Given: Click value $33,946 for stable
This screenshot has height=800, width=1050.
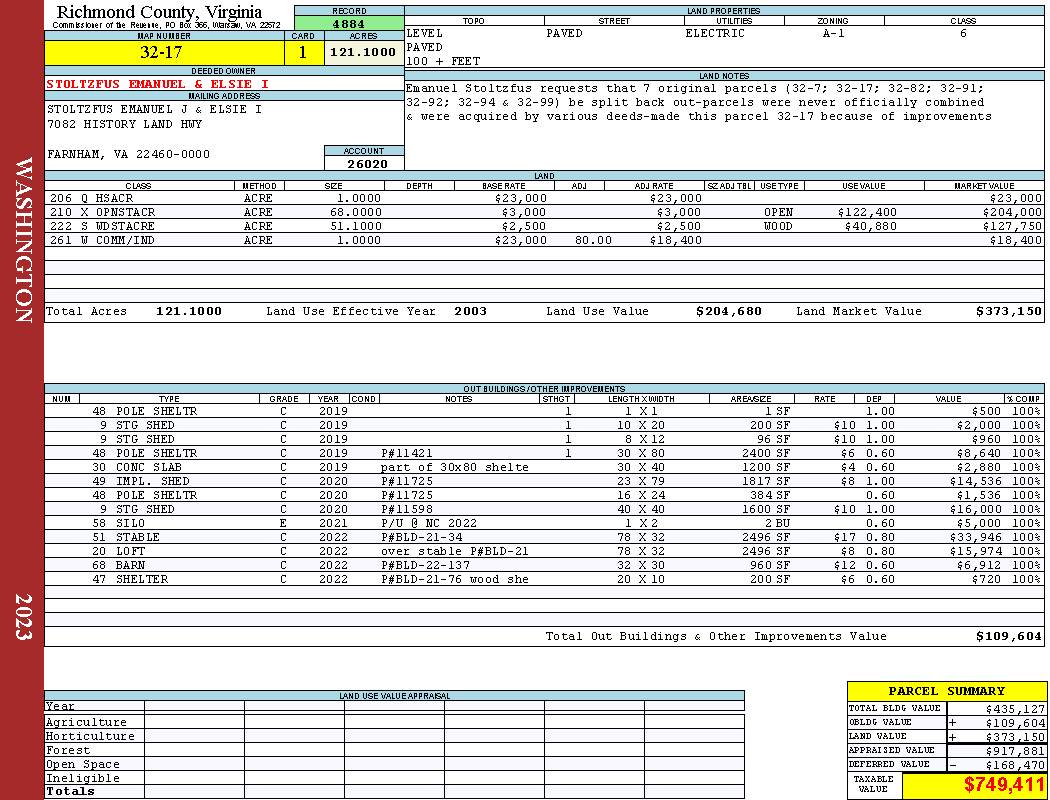Looking at the screenshot, I should [x=976, y=537].
